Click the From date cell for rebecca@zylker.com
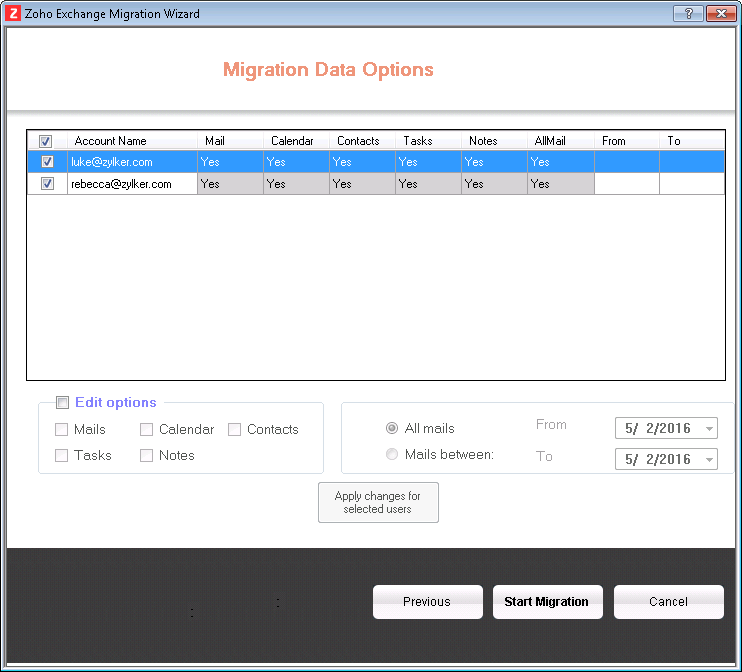This screenshot has width=742, height=672. (x=626, y=184)
